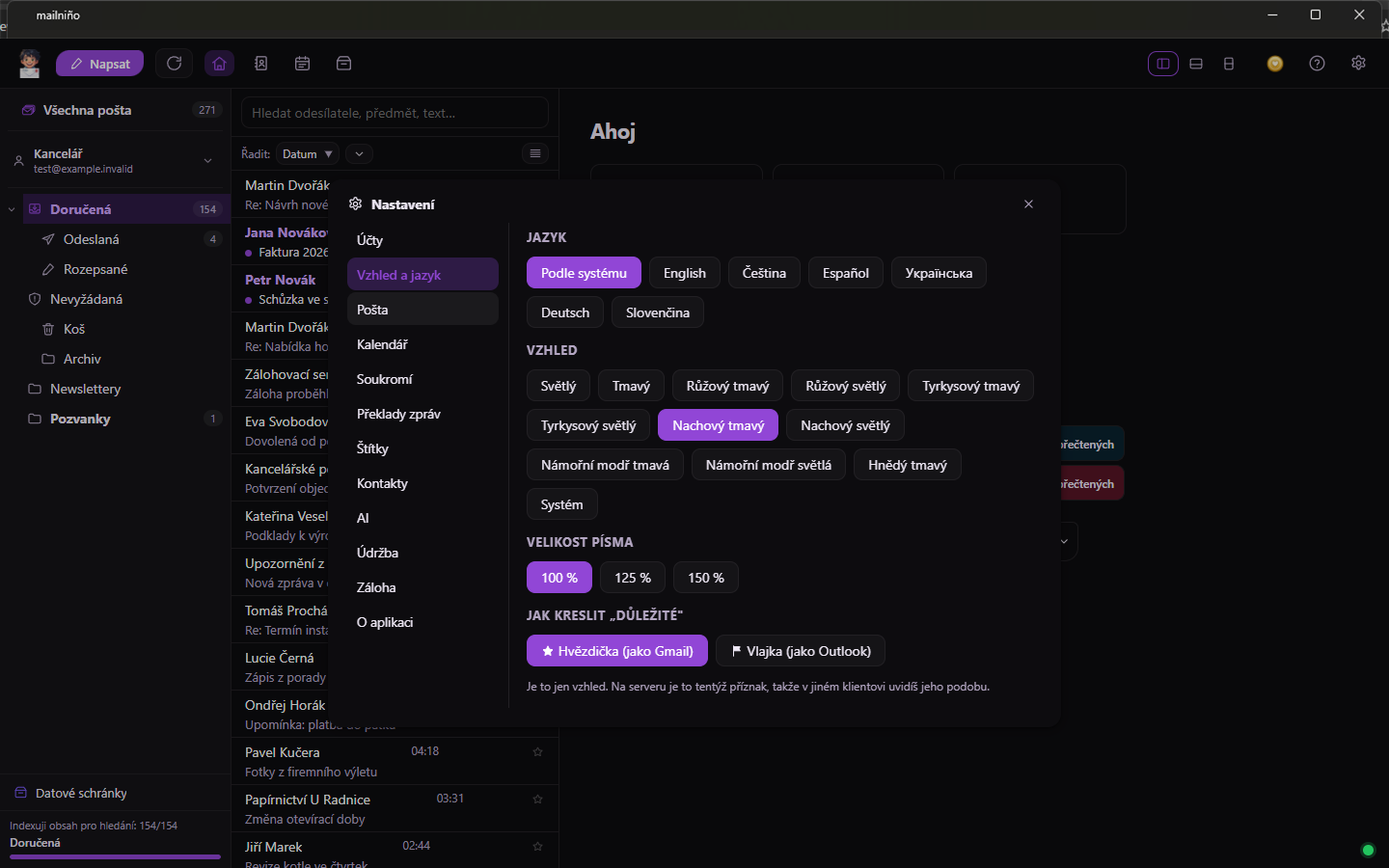Screen dimensions: 1389x868
Task: Select the Tyrkysový tmavý theme
Action: pos(970,386)
